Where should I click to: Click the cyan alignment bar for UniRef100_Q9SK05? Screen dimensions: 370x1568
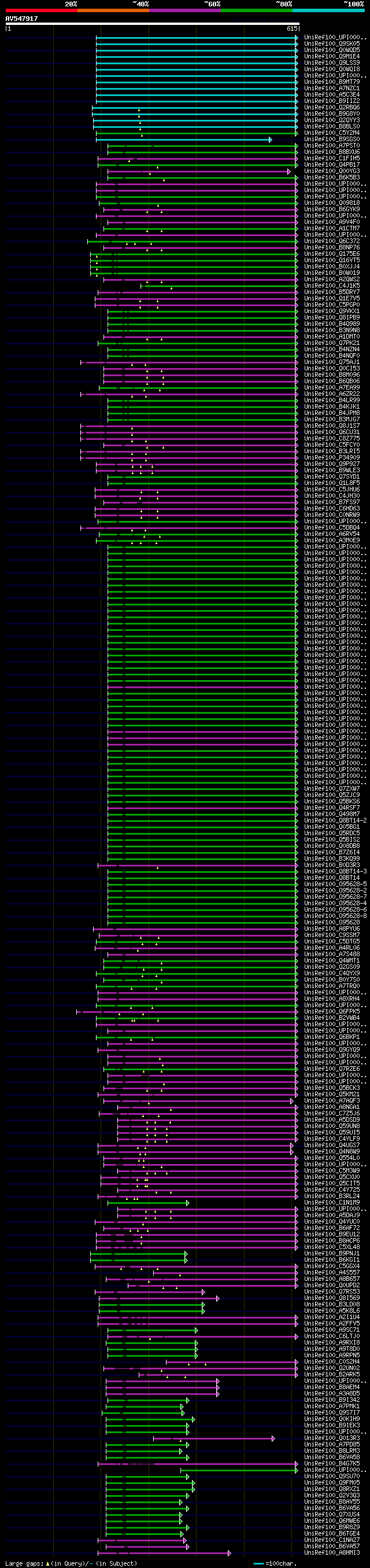[x=197, y=44]
